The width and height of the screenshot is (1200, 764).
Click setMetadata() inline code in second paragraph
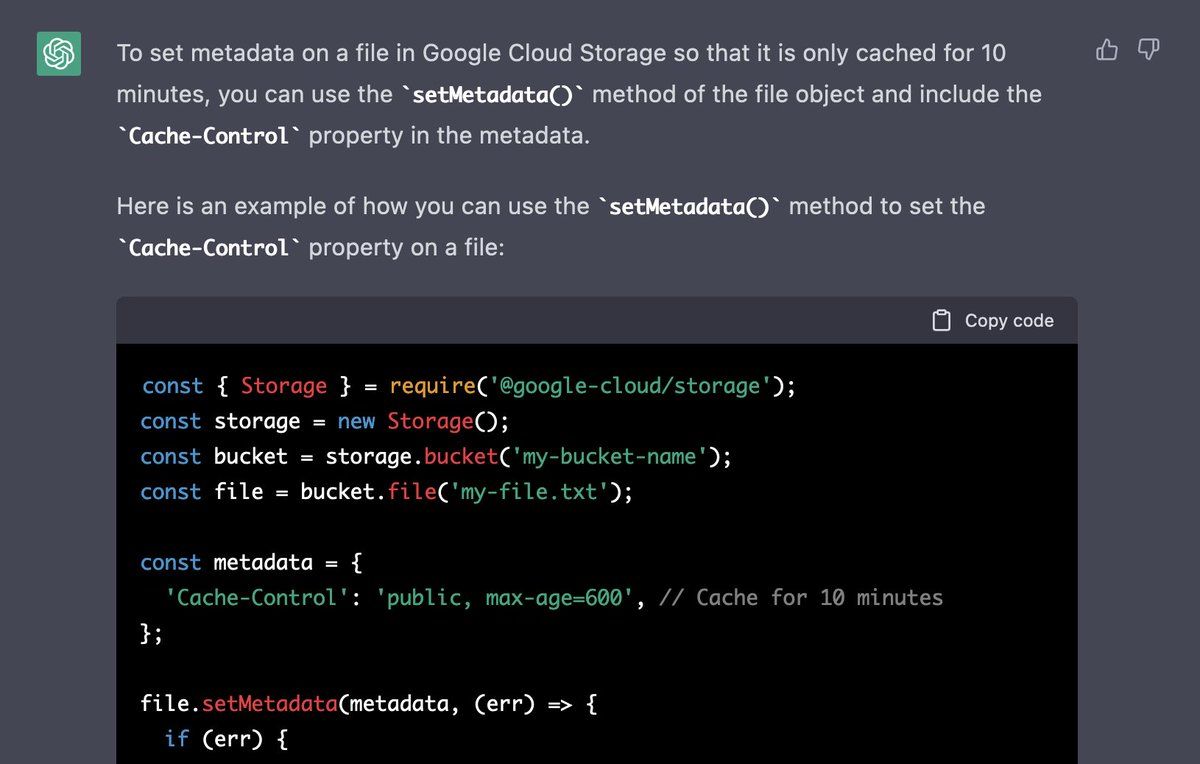pyautogui.click(x=693, y=207)
